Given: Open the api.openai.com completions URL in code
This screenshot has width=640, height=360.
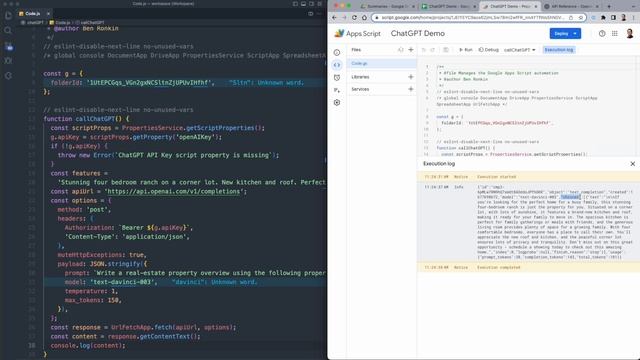Looking at the screenshot, I should coord(174,191).
